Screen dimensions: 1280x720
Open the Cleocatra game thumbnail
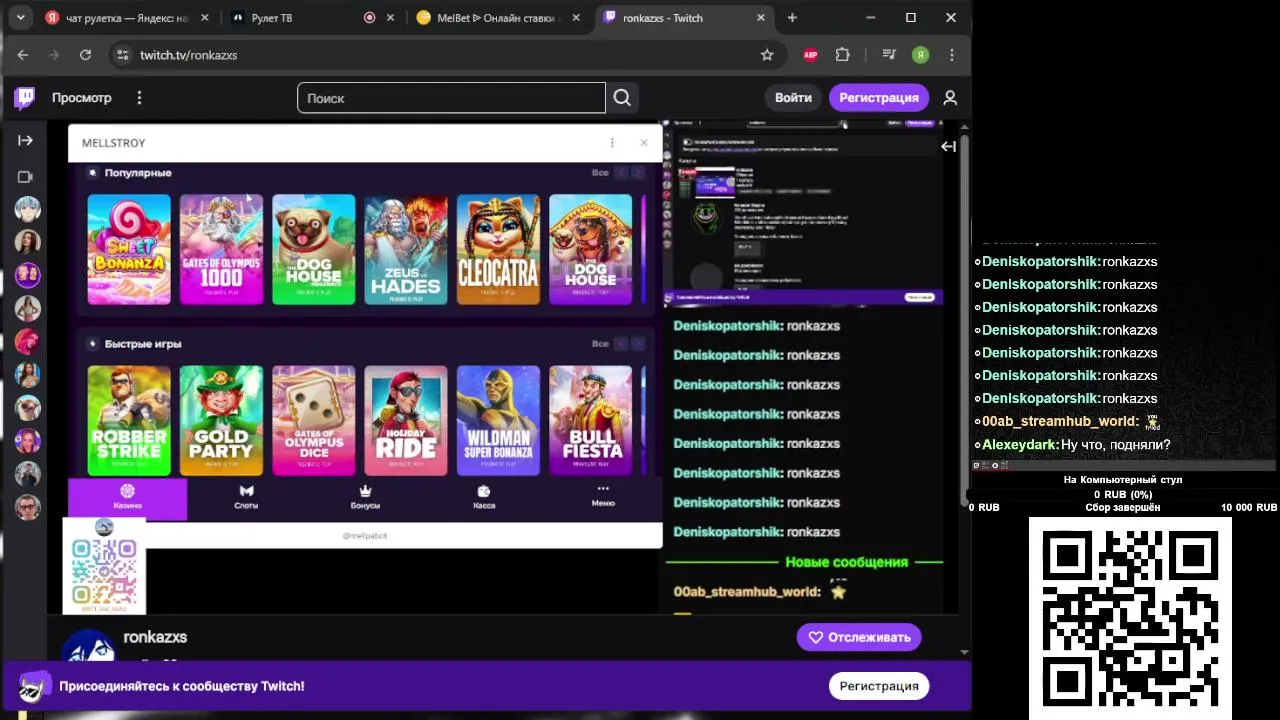498,249
